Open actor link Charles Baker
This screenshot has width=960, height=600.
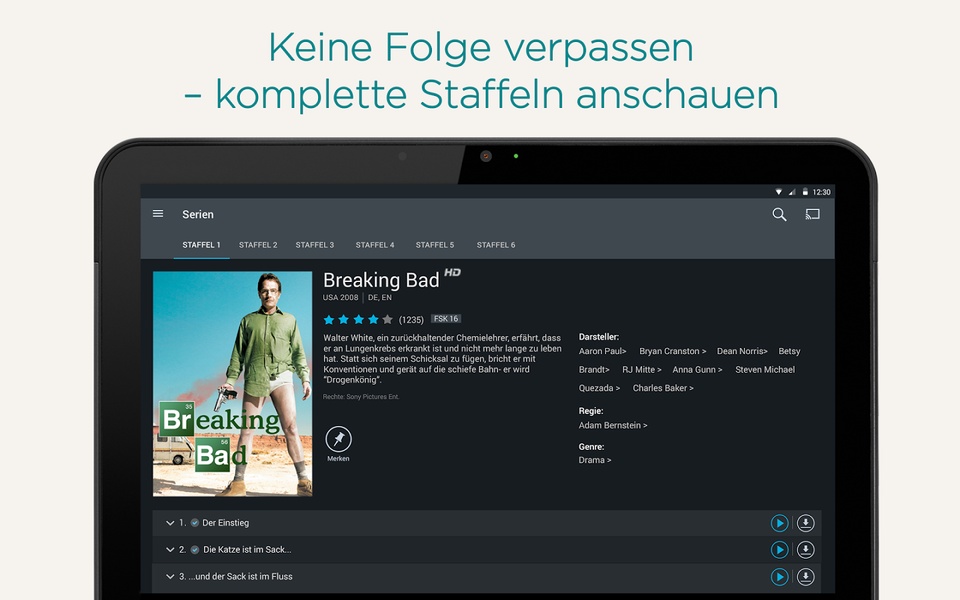663,388
